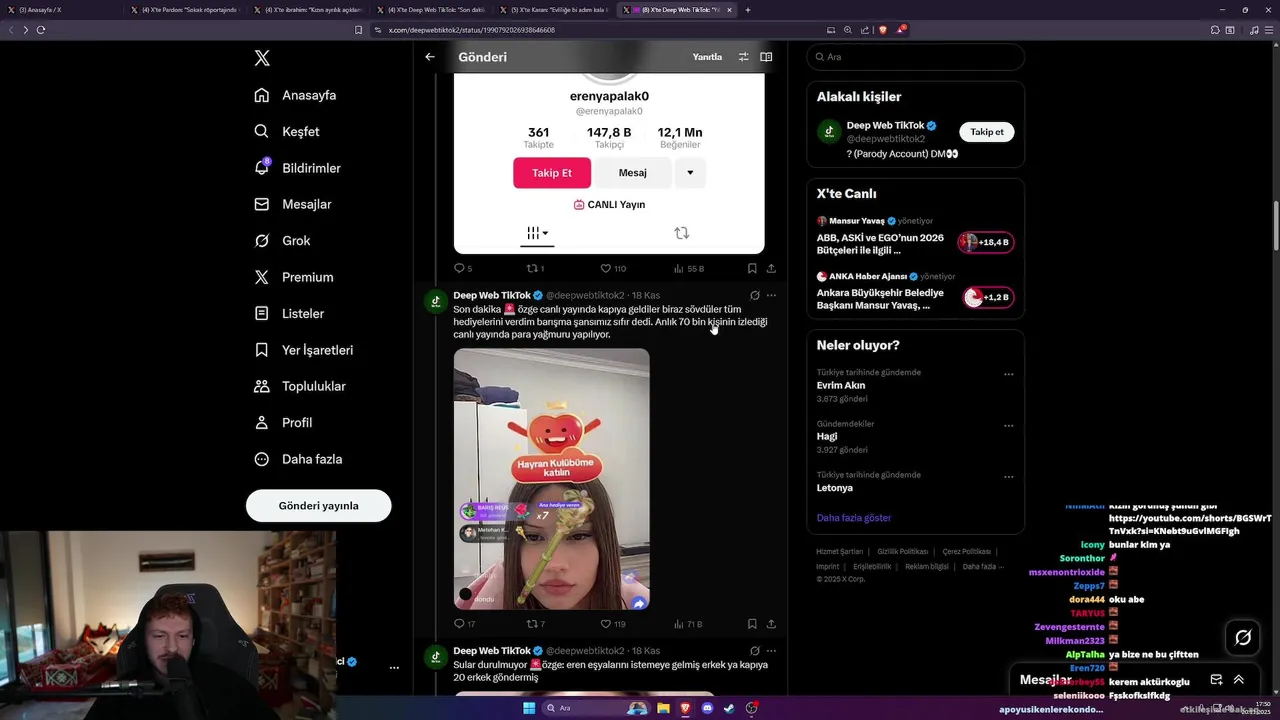Click Takip et for Deep Web TikTok

pyautogui.click(x=987, y=132)
